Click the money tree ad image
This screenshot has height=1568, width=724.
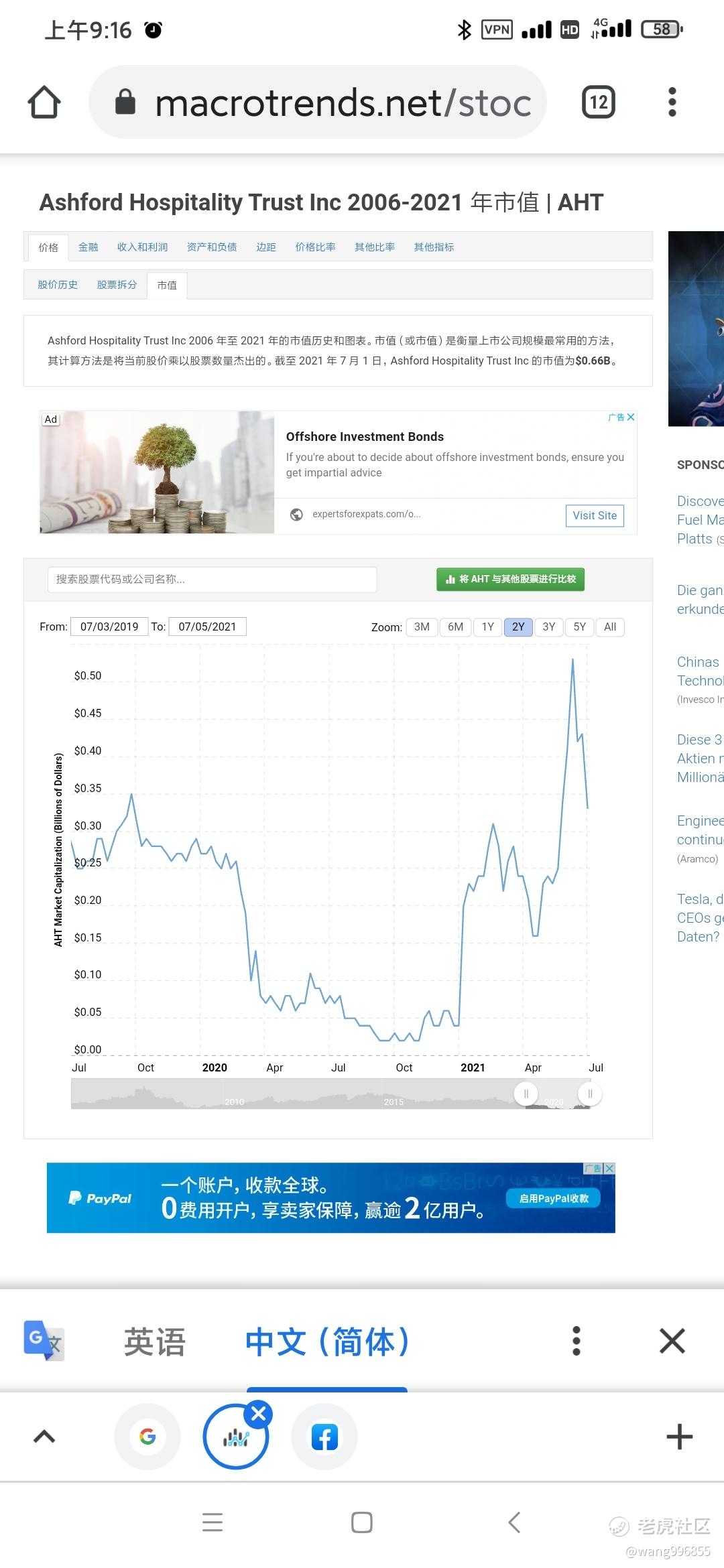tap(157, 472)
